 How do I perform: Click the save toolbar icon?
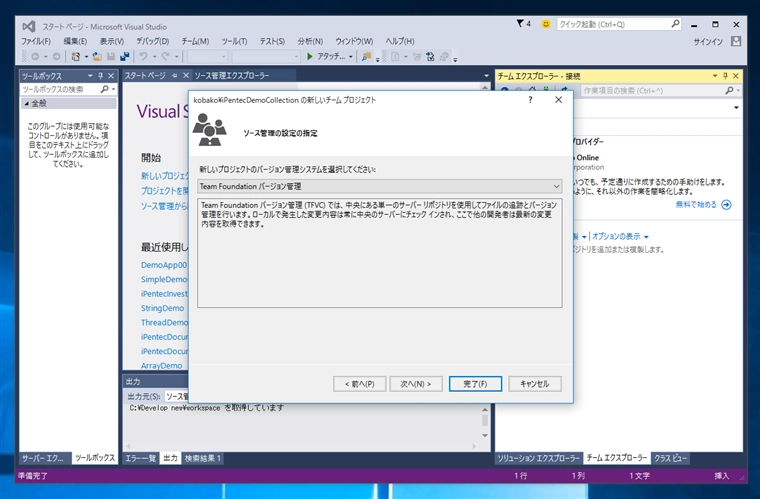coord(111,57)
